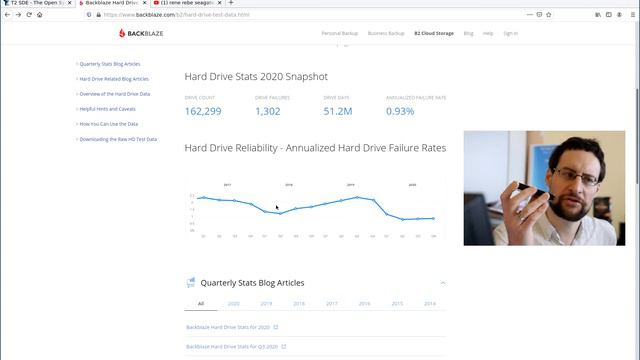640x360 pixels.
Task: Click the Backblaze flame logo
Action: 122,33
